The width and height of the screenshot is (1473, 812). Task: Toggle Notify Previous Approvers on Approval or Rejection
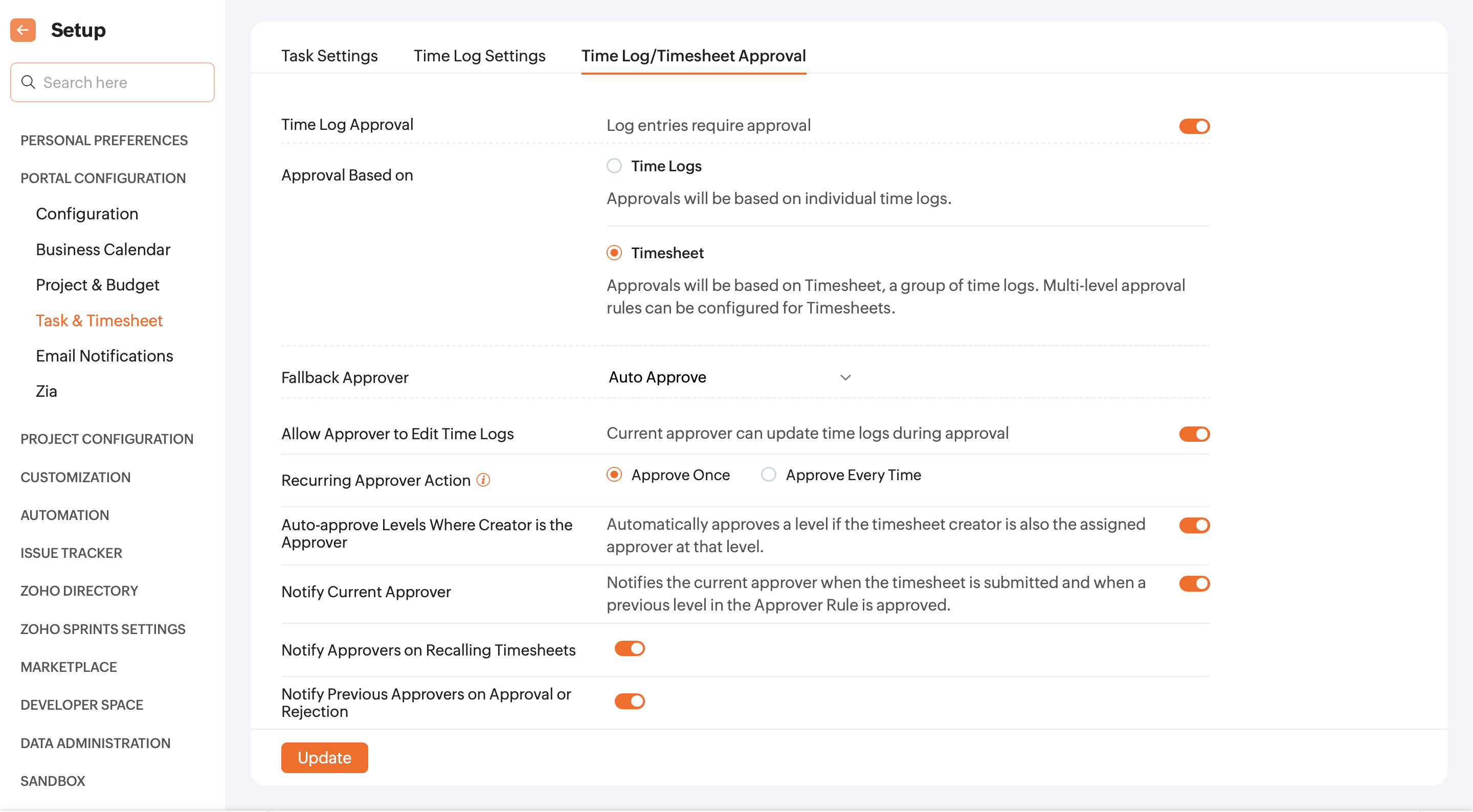(x=630, y=701)
